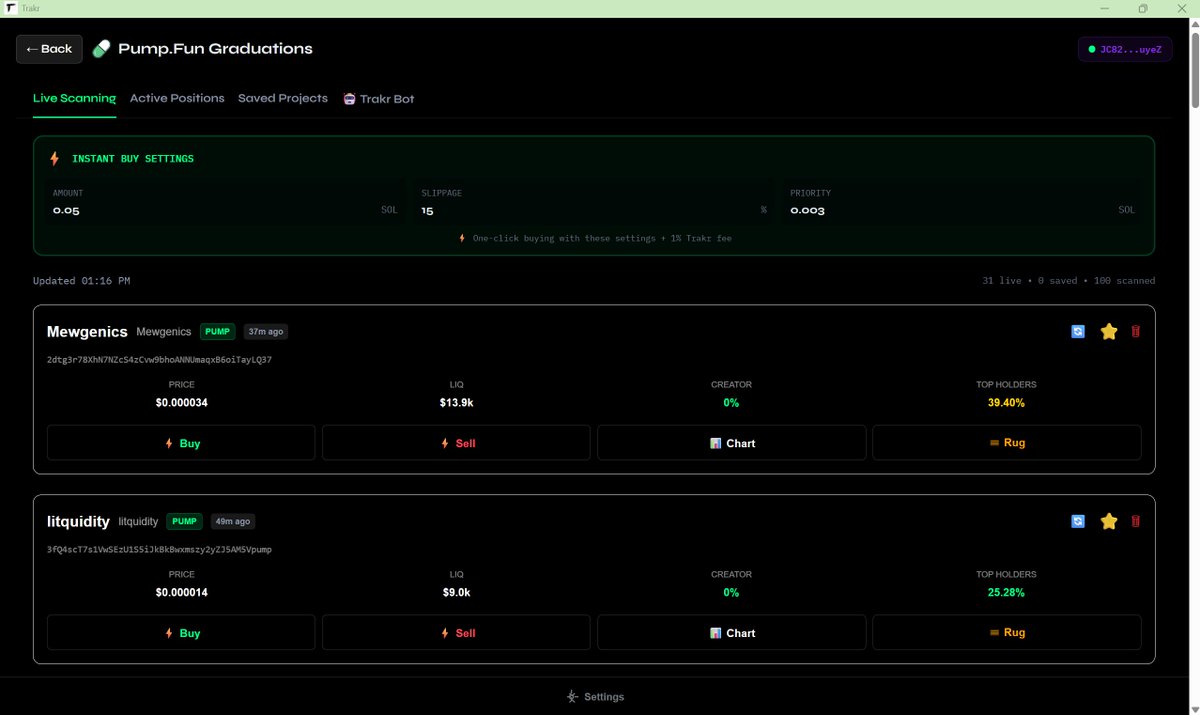Maximize the Trakr window
This screenshot has height=715, width=1200.
coord(1143,8)
